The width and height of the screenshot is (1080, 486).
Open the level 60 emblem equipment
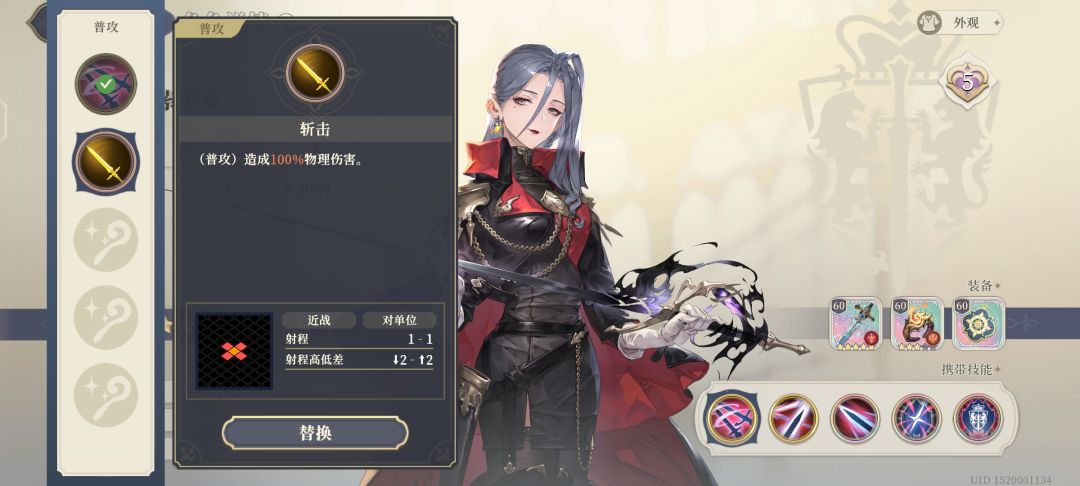point(979,324)
